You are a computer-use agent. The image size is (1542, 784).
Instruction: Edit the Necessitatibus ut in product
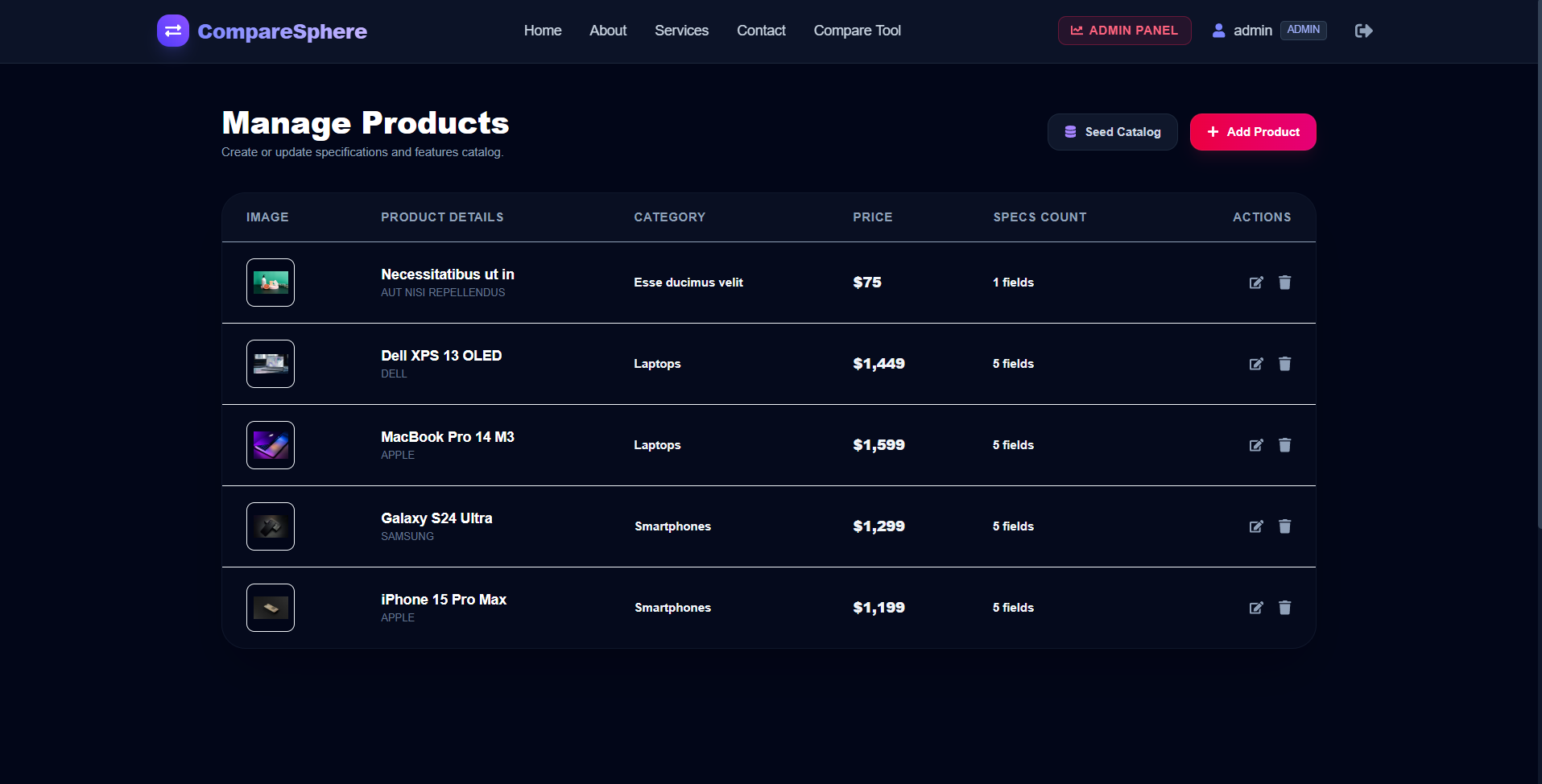[x=1256, y=283]
